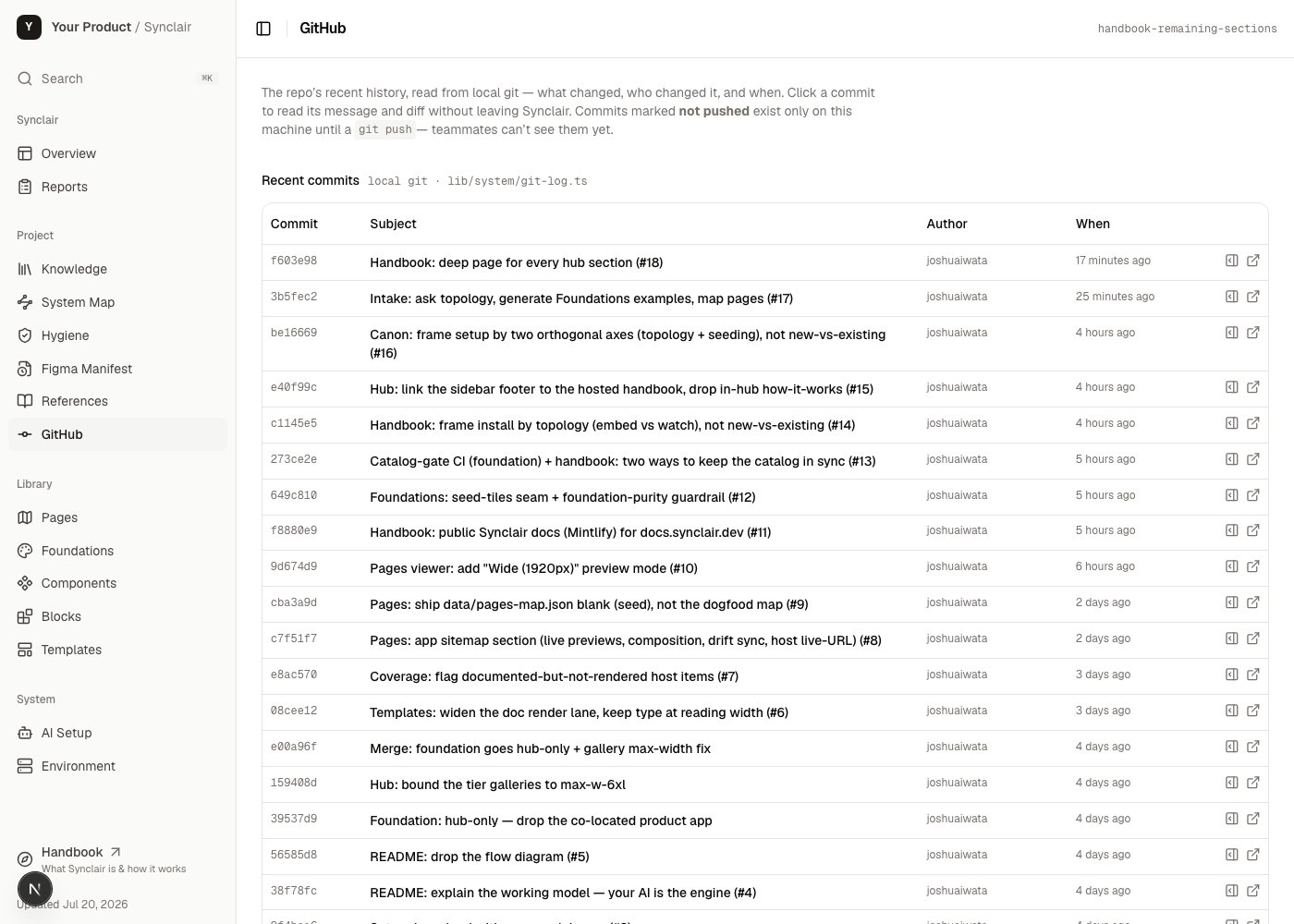Open commit e40f99c externally
Viewport: 1294px width, 924px height.
[1253, 387]
